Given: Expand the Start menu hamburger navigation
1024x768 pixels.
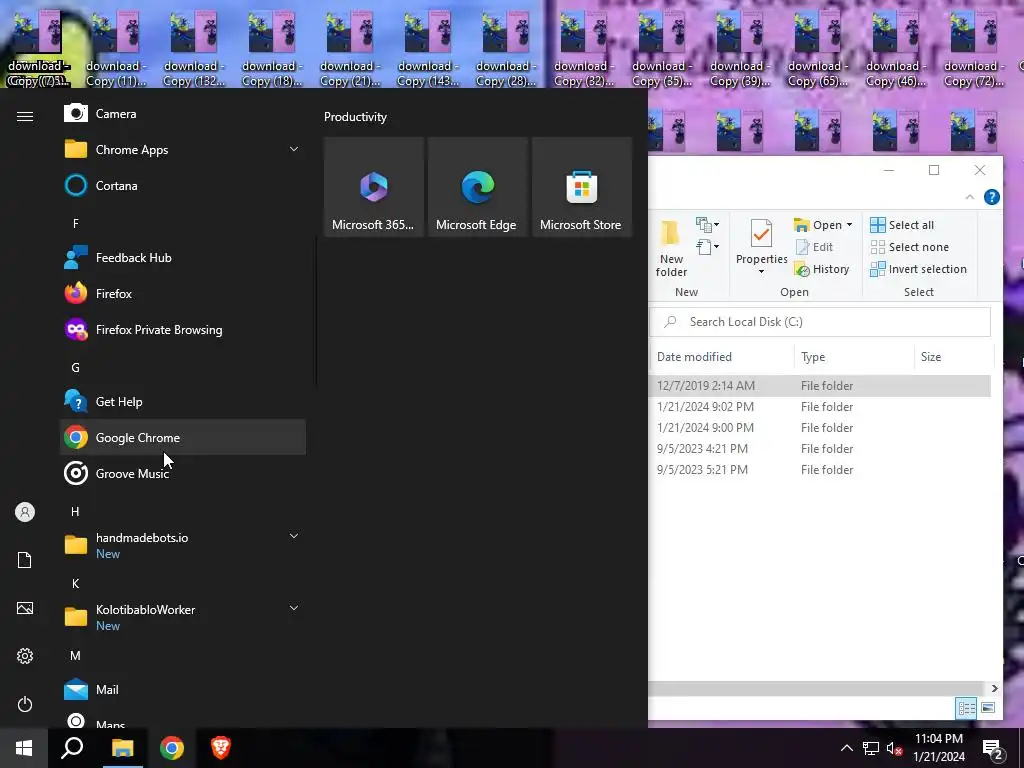Looking at the screenshot, I should click(x=25, y=116).
